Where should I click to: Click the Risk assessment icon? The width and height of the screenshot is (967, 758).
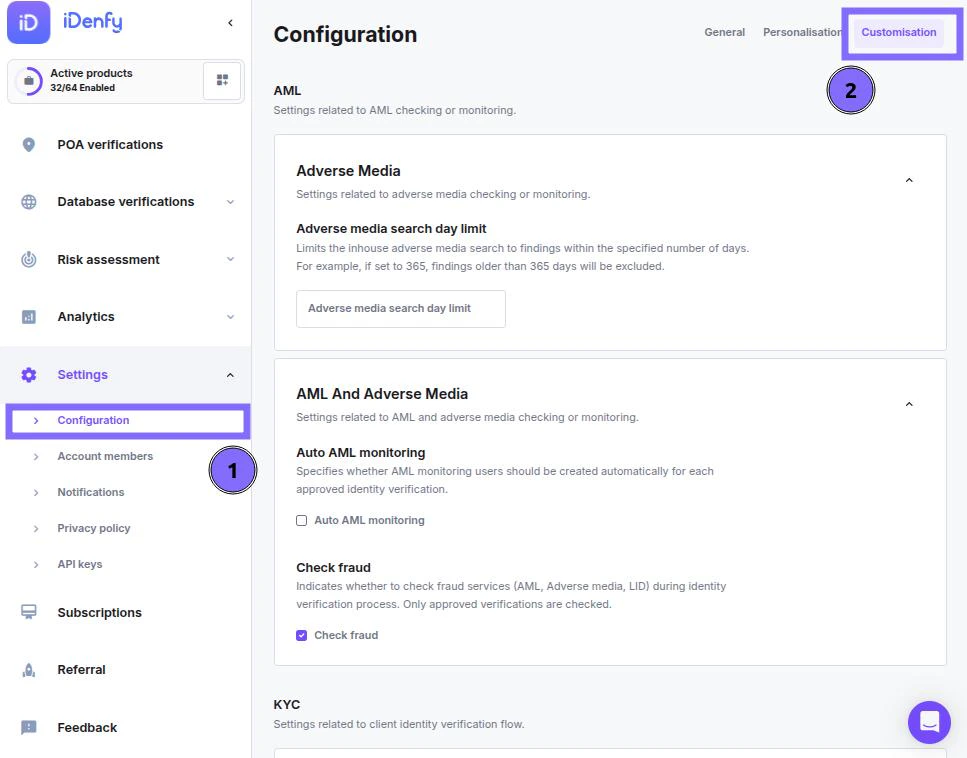pyautogui.click(x=28, y=260)
